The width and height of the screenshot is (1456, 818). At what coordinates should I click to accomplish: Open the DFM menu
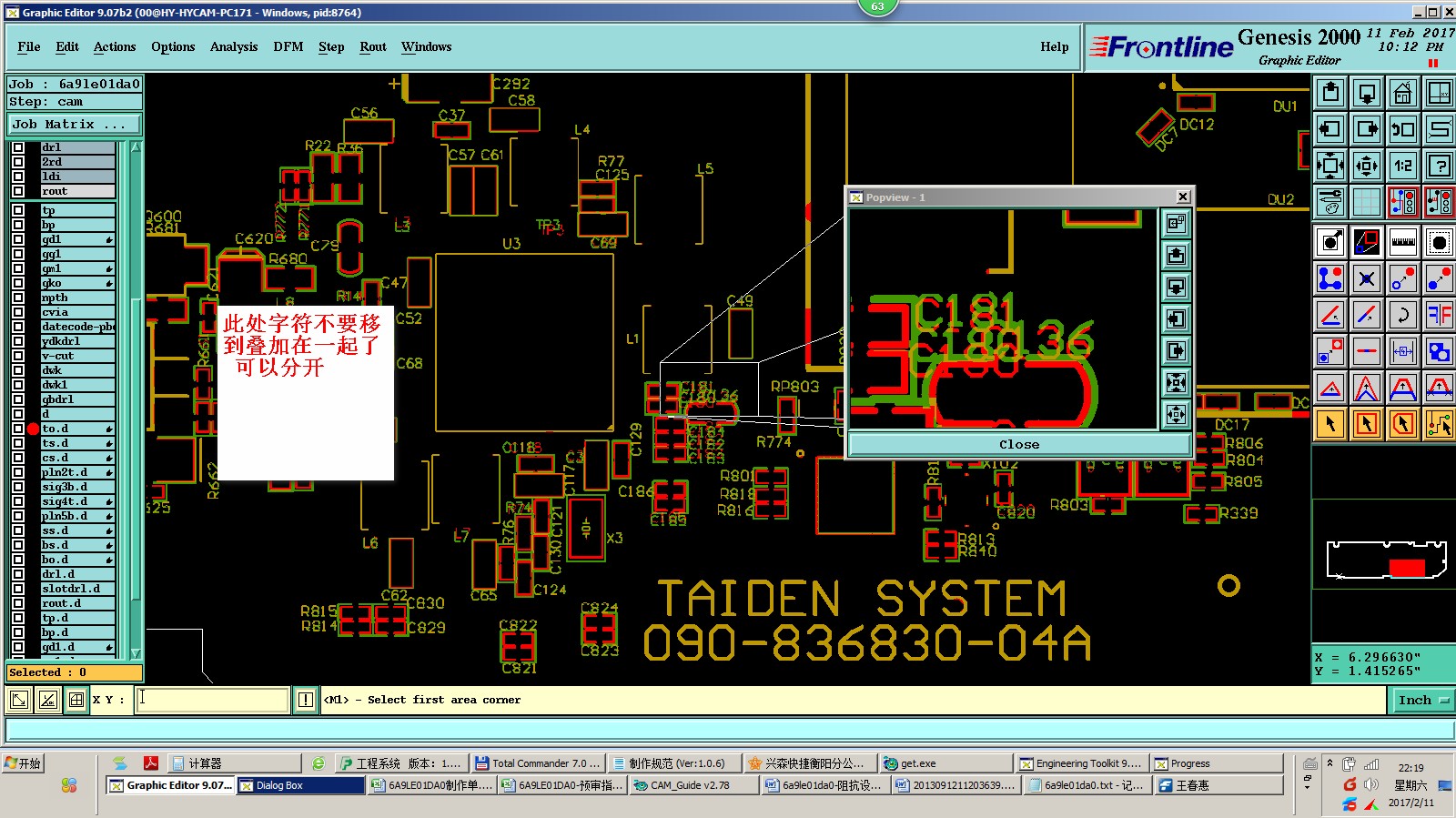click(x=288, y=46)
